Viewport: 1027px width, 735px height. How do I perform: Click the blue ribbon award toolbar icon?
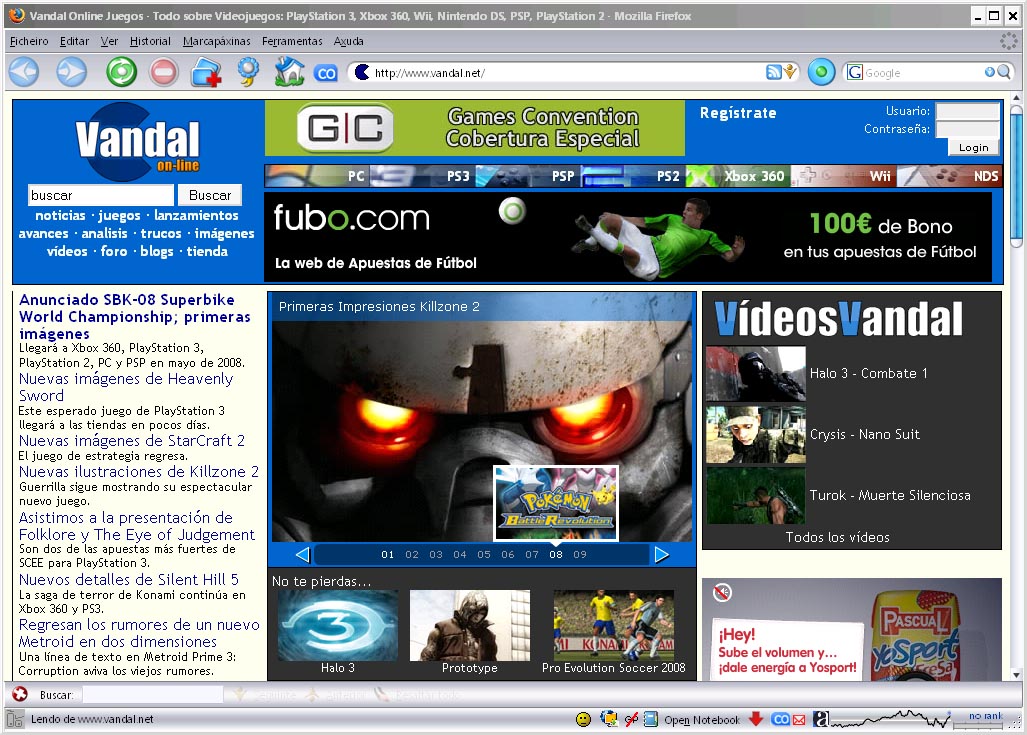pyautogui.click(x=248, y=71)
